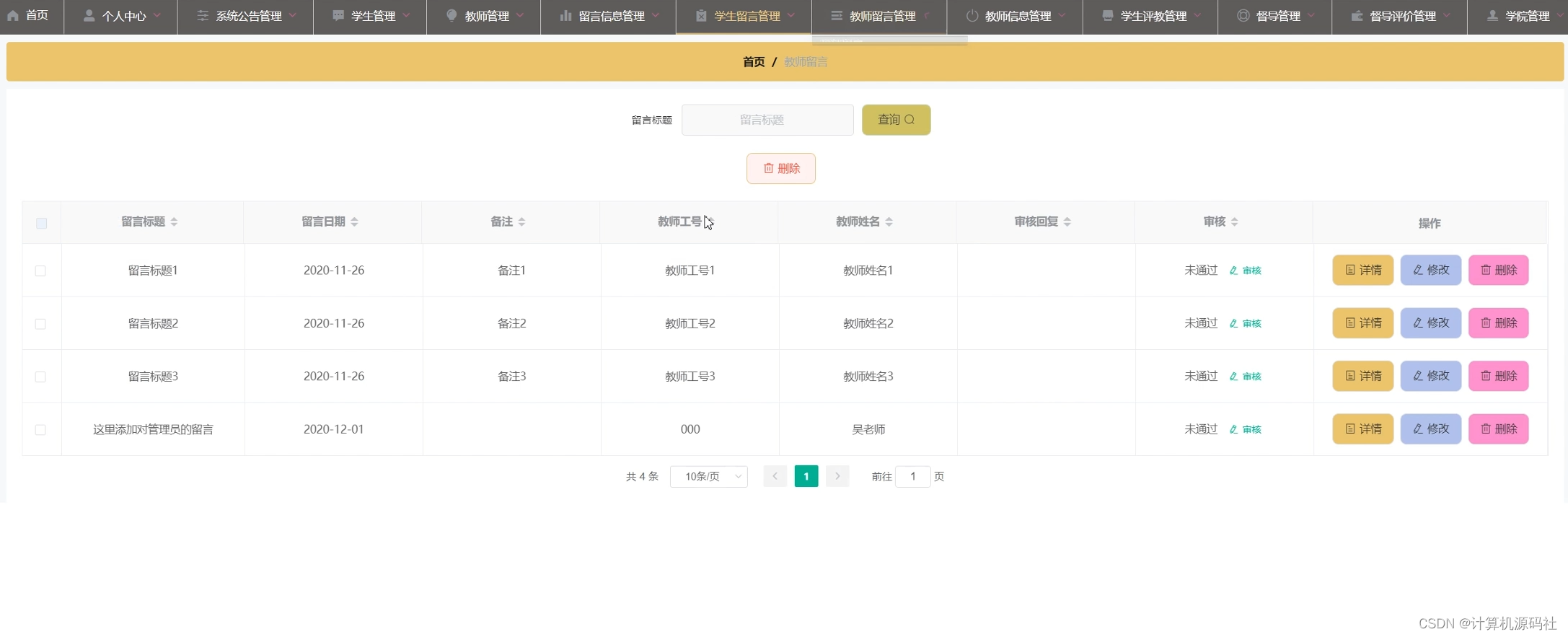Expand the 督导管理 menu chevron
This screenshot has height=637, width=1568.
click(1311, 15)
